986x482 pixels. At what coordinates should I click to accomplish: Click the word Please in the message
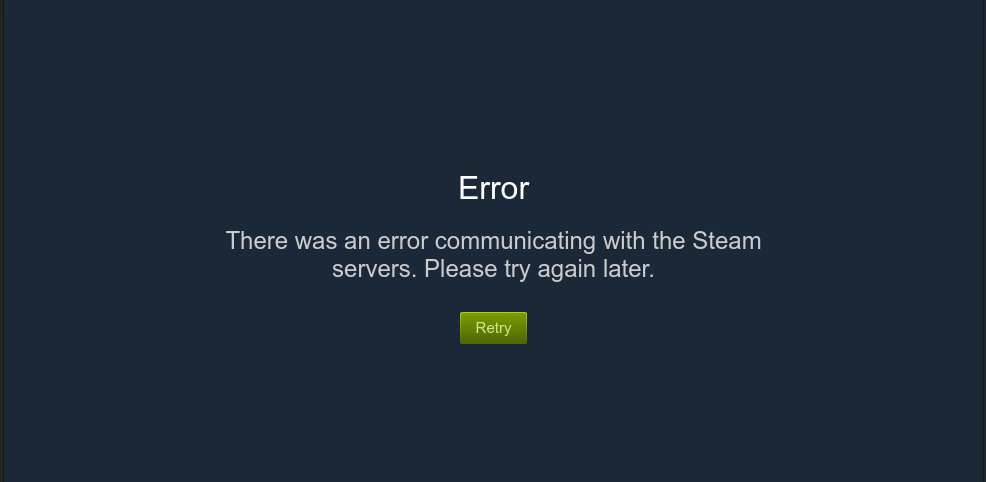point(461,269)
